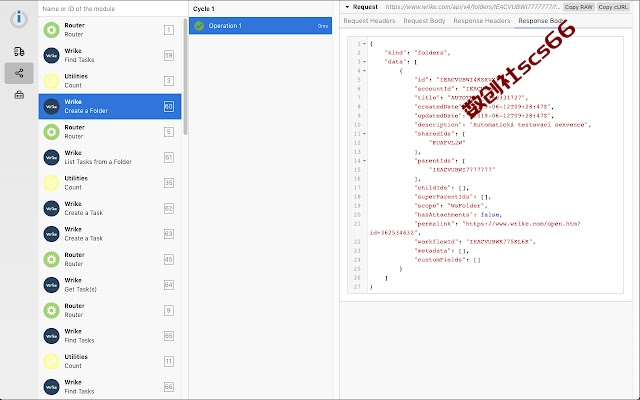The width and height of the screenshot is (640, 400).
Task: Click the module number badge 60
Action: click(x=169, y=106)
